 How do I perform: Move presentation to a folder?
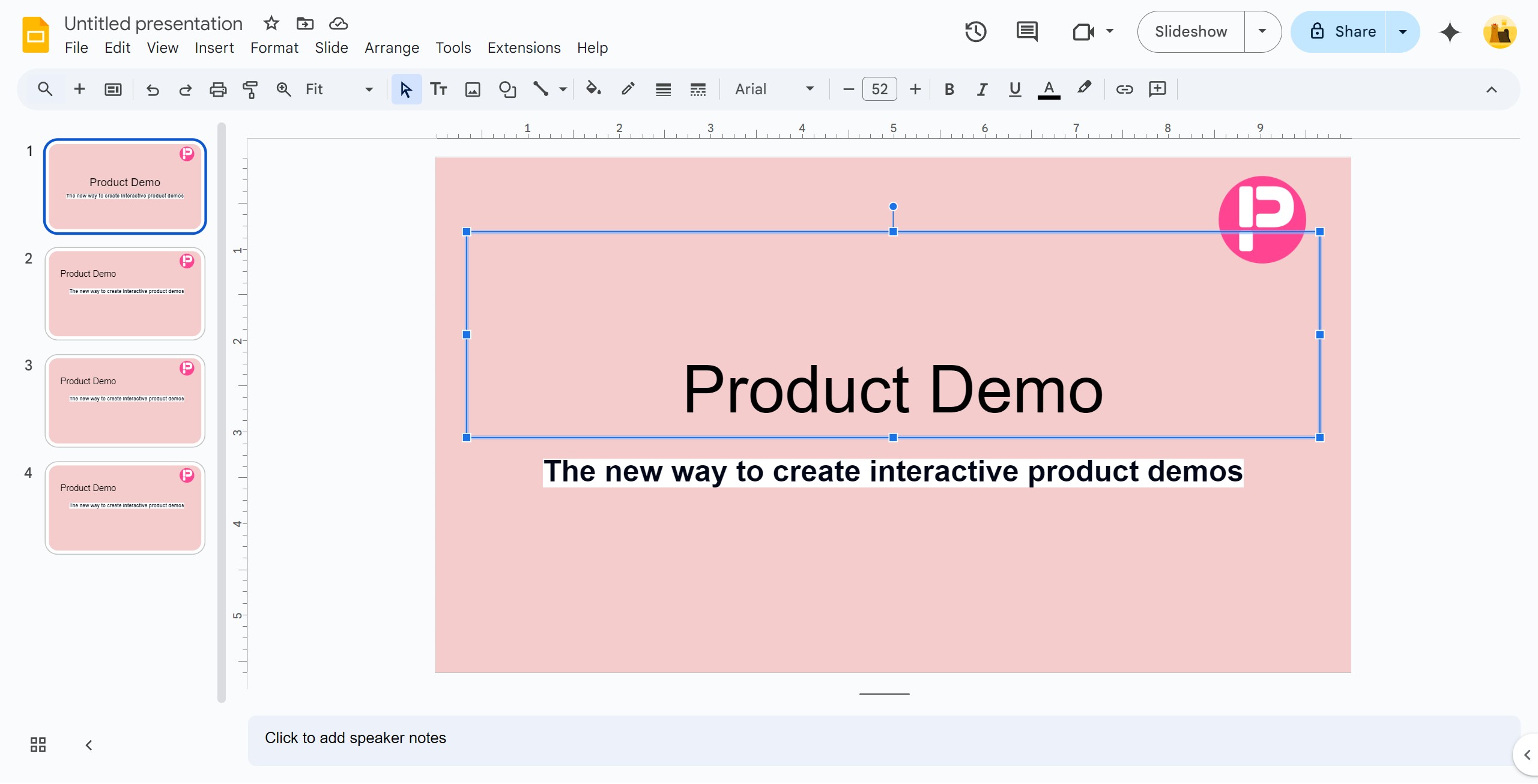point(305,23)
